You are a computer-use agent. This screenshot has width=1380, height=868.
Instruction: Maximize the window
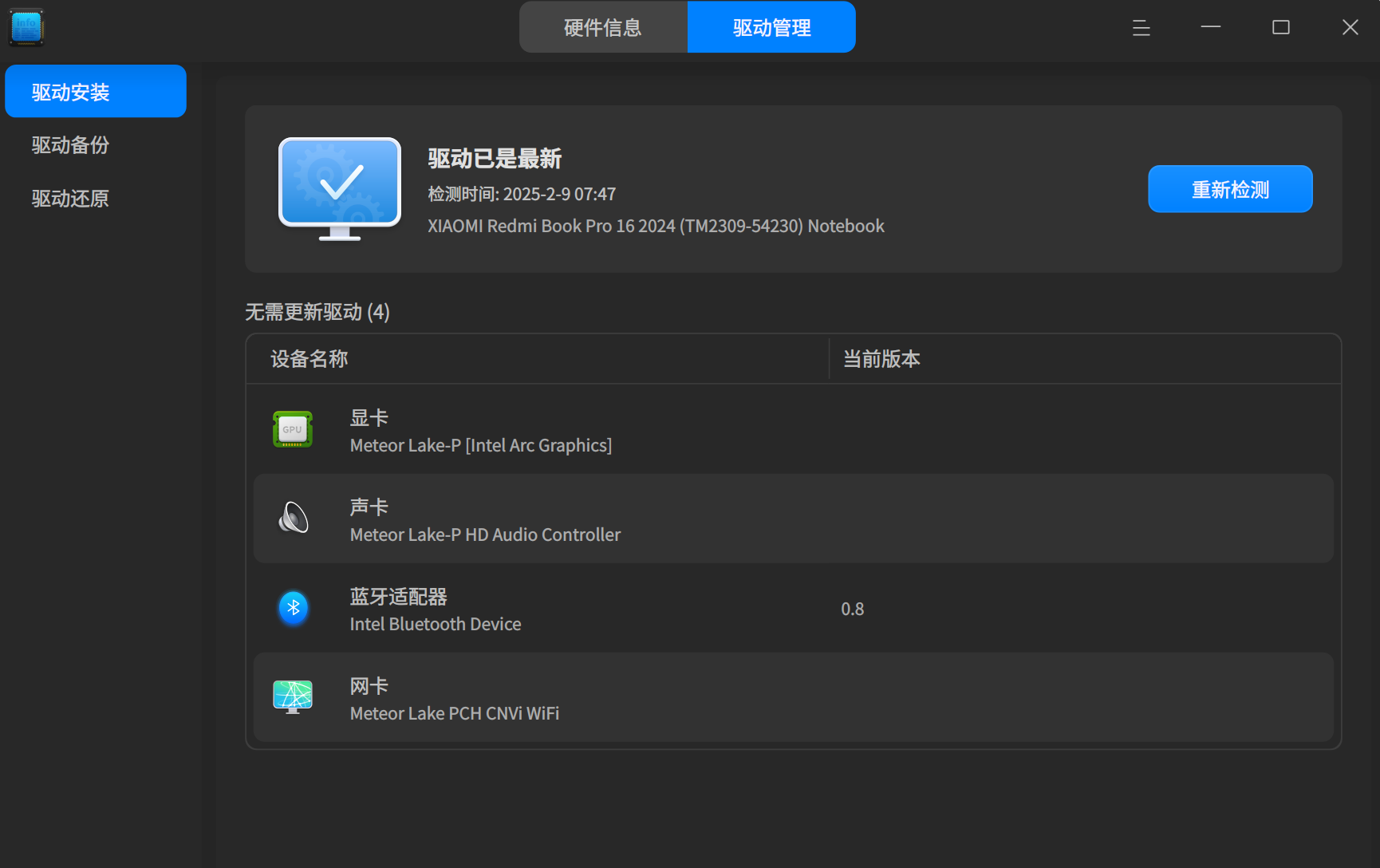point(1281,28)
